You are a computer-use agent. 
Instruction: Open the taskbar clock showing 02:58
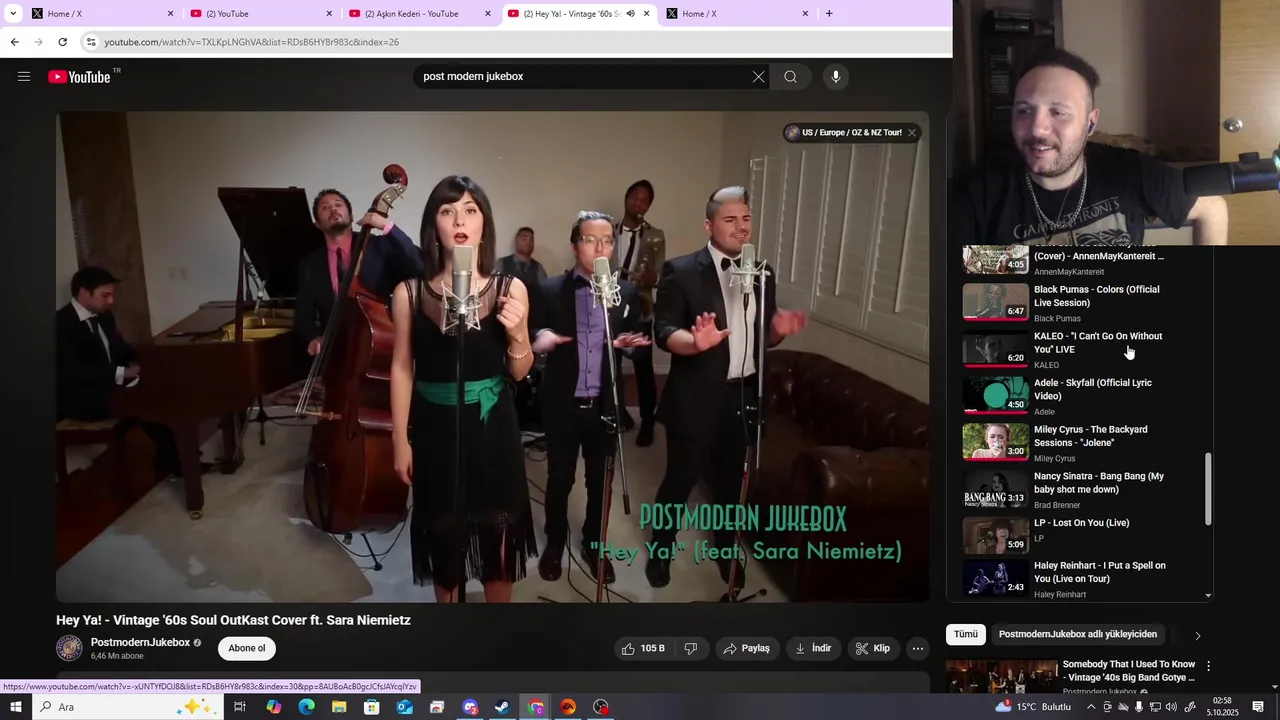1222,707
